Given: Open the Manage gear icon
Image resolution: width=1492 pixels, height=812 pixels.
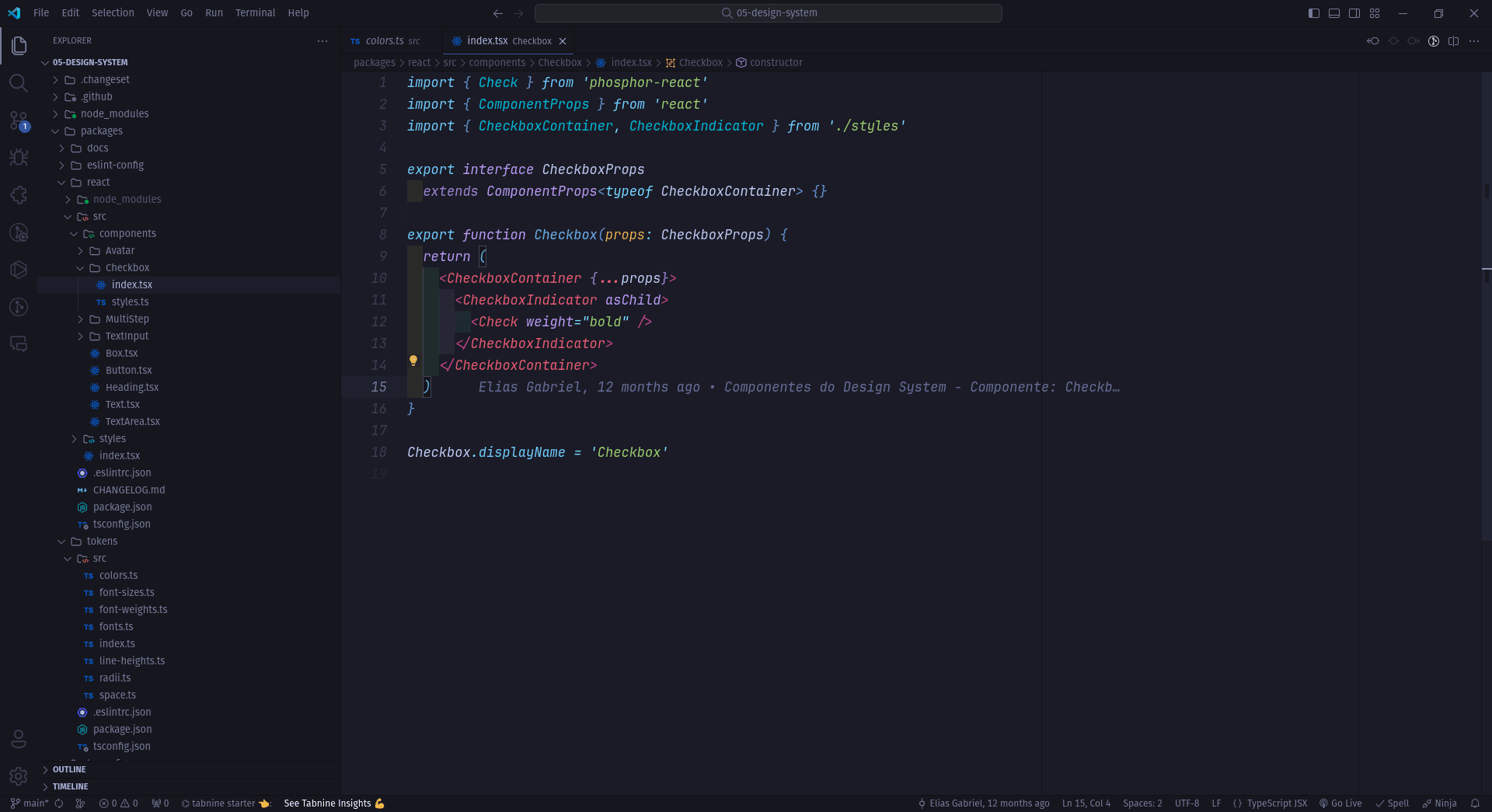Looking at the screenshot, I should [19, 776].
